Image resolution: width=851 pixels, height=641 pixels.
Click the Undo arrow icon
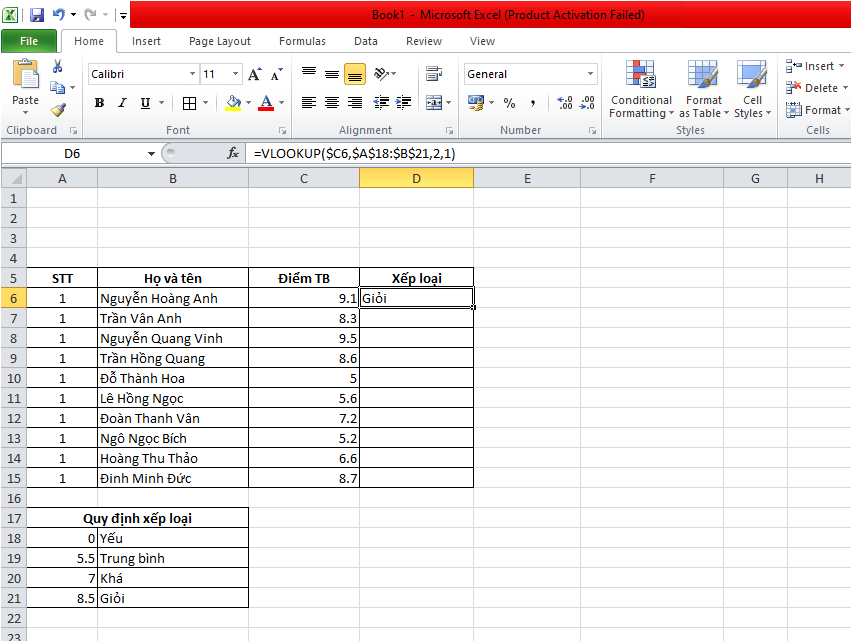pos(59,15)
